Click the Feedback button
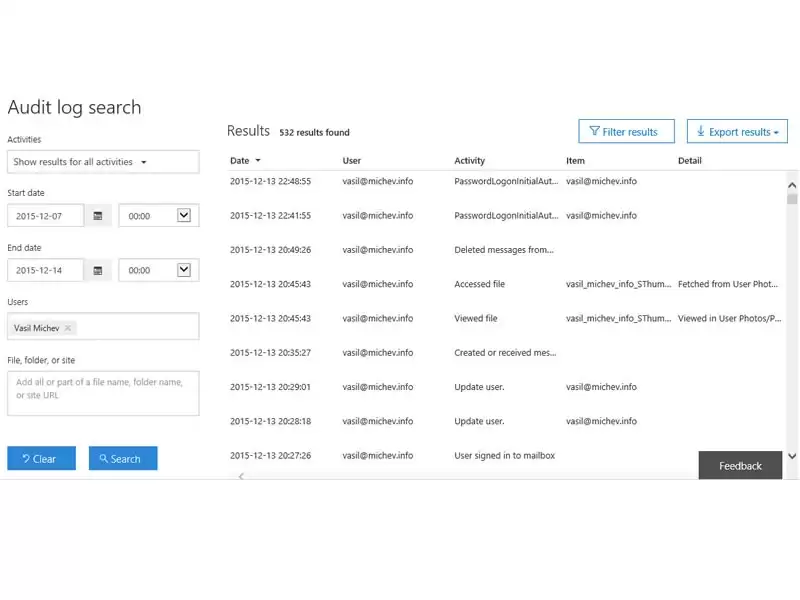800x600 pixels. coord(739,465)
